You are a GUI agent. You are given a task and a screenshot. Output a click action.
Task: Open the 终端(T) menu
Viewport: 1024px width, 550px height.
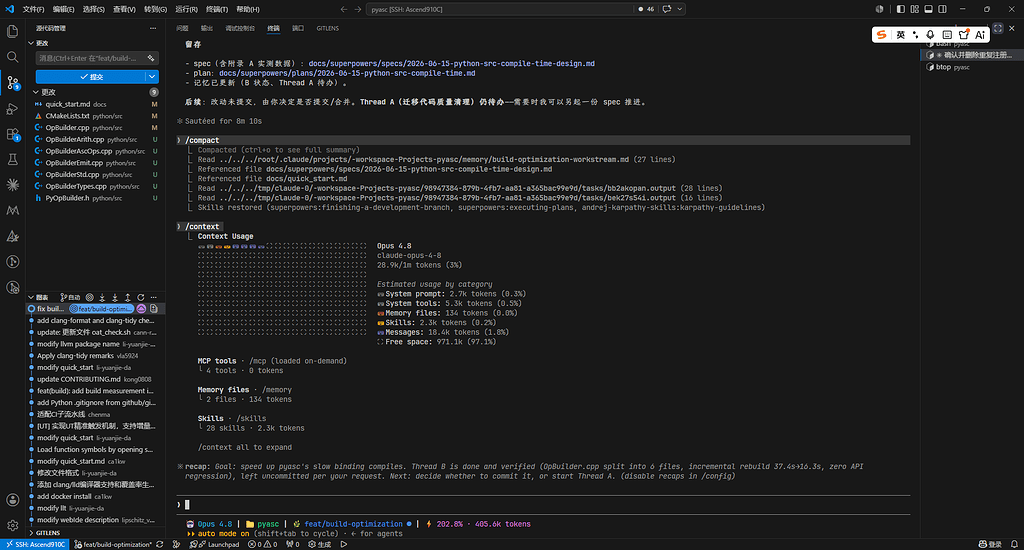click(217, 9)
